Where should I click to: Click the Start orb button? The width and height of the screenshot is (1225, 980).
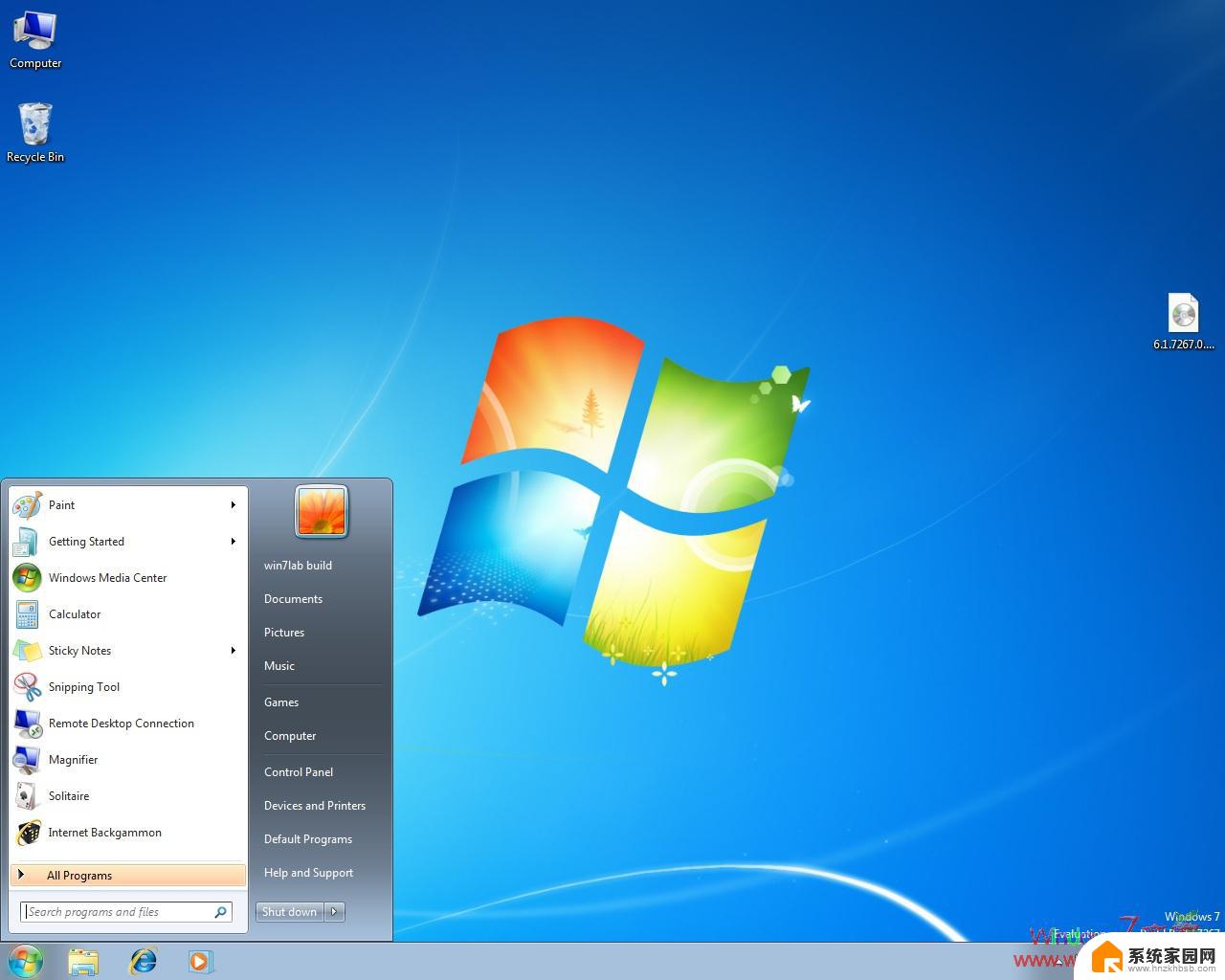pyautogui.click(x=26, y=961)
